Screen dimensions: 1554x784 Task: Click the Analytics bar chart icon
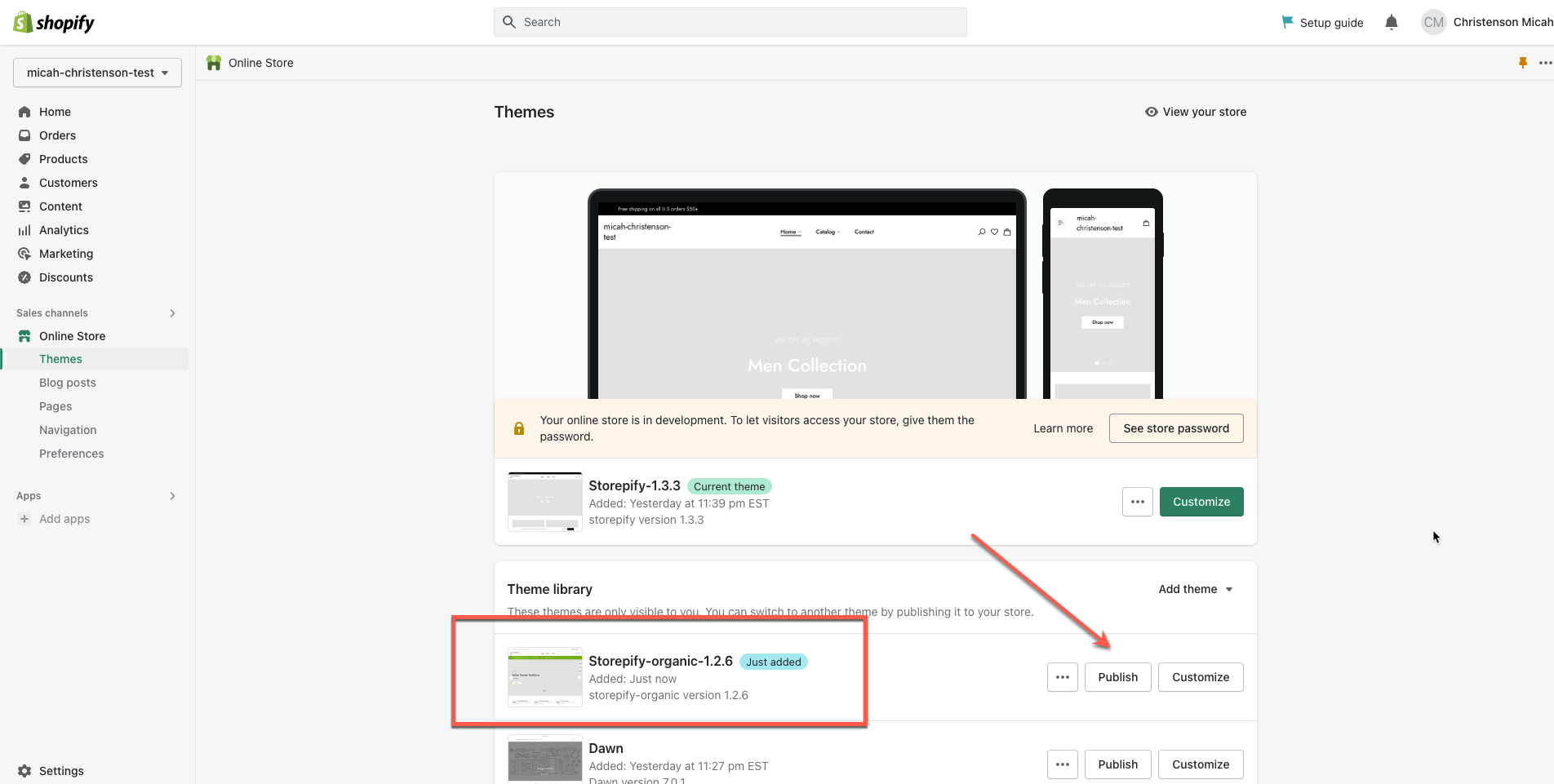(24, 230)
